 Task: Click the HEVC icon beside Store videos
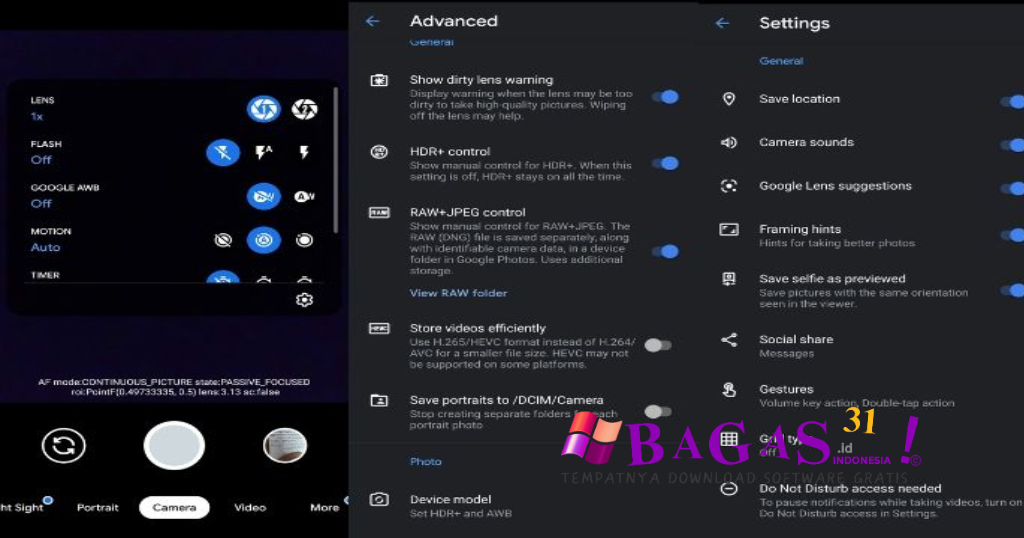point(379,328)
